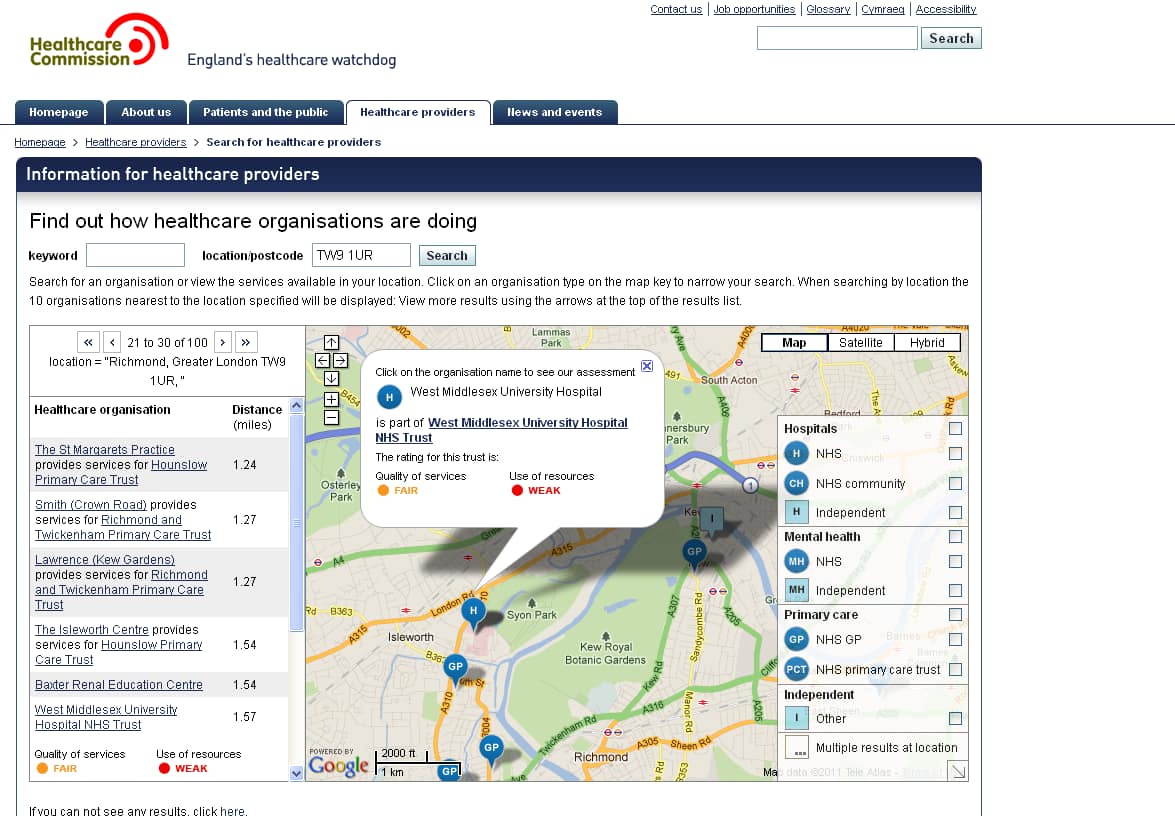The height and width of the screenshot is (816, 1175).
Task: Pan the map up with arrow
Action: click(x=331, y=343)
